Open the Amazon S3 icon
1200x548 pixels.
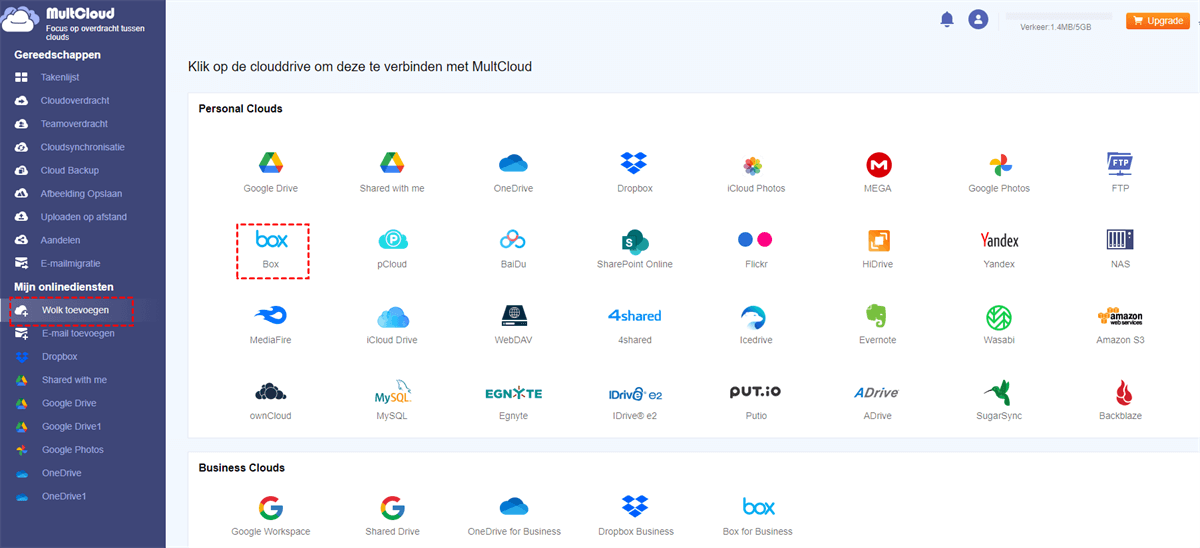pyautogui.click(x=1119, y=317)
